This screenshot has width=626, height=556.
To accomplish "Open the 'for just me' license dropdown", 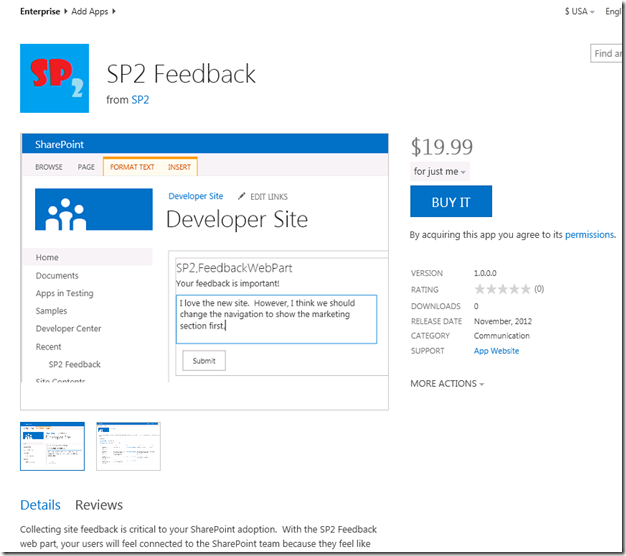I will (440, 172).
